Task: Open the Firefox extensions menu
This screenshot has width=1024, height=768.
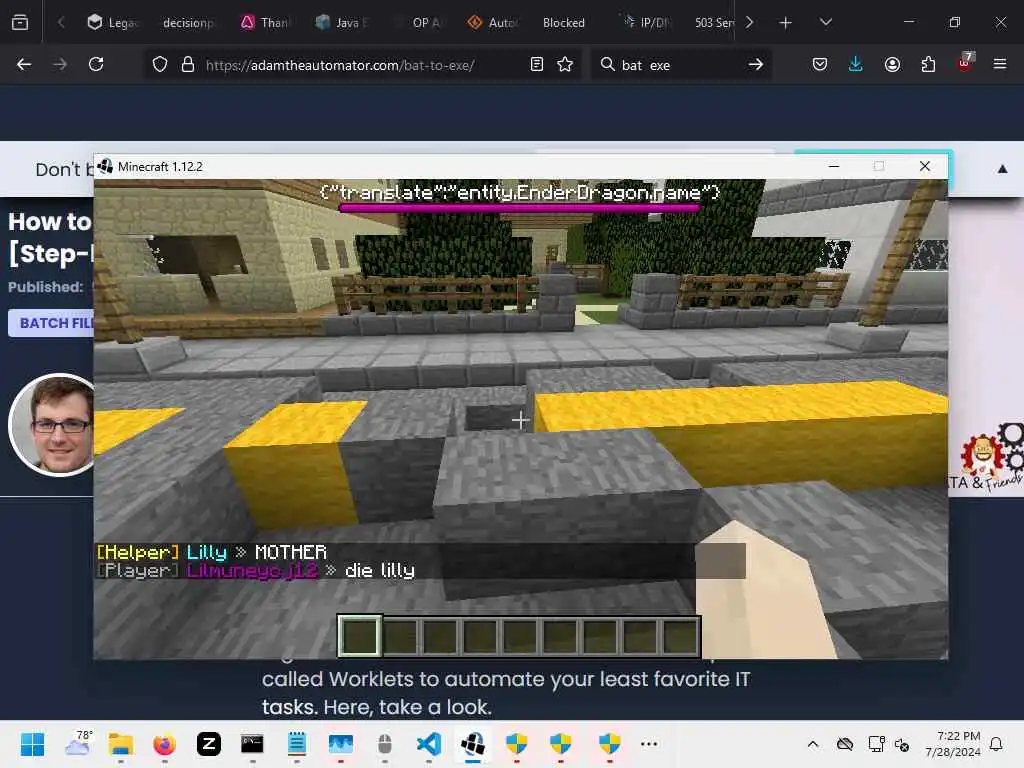Action: 928,64
